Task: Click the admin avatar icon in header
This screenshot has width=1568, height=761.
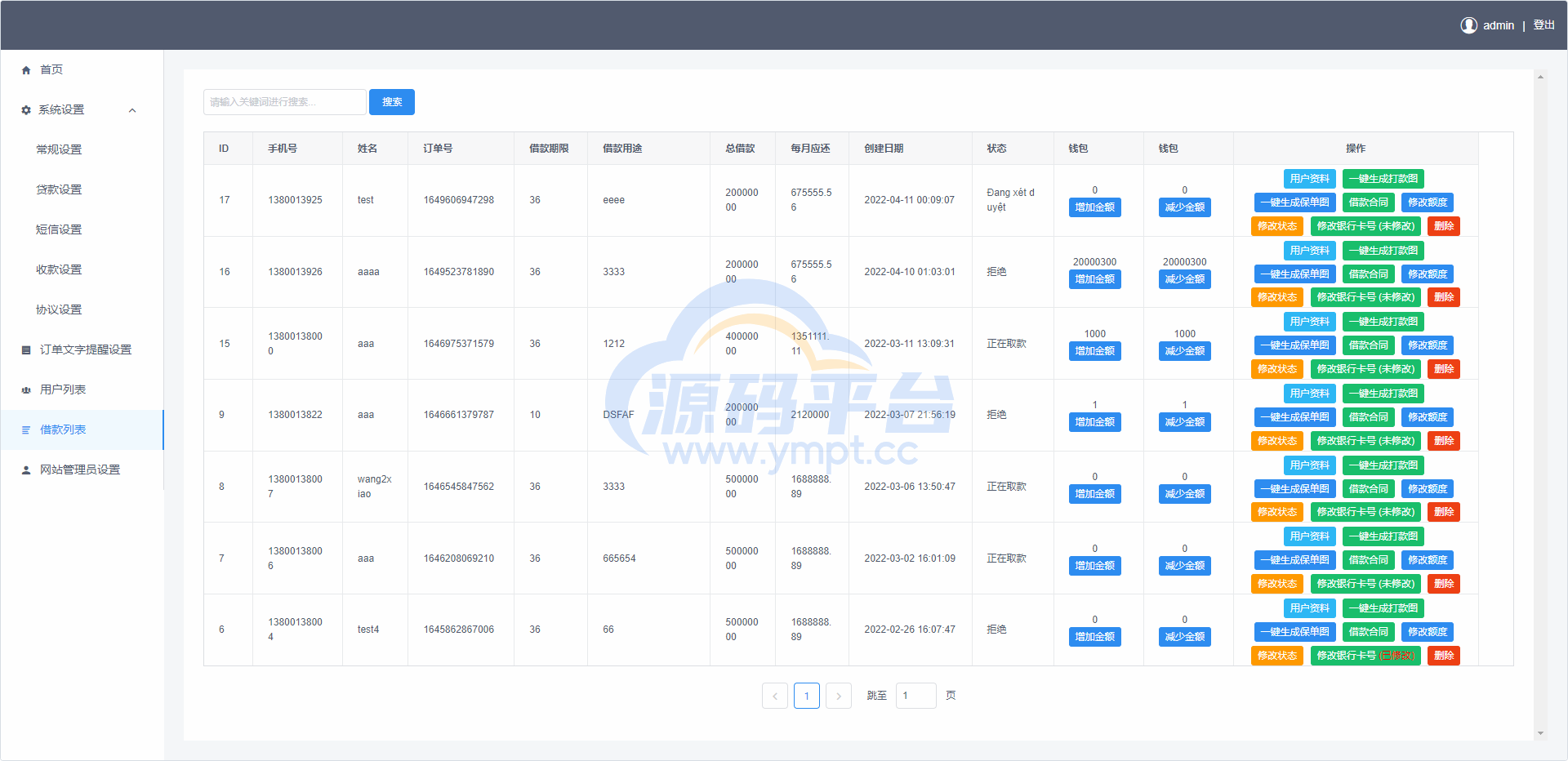Action: click(1468, 25)
